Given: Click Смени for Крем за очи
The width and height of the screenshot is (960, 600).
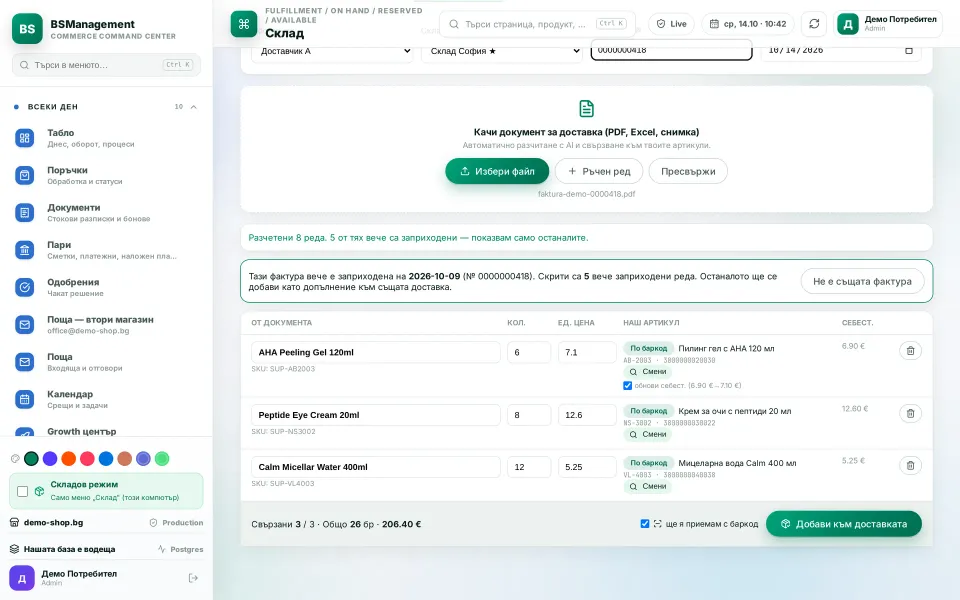Looking at the screenshot, I should pyautogui.click(x=648, y=434).
